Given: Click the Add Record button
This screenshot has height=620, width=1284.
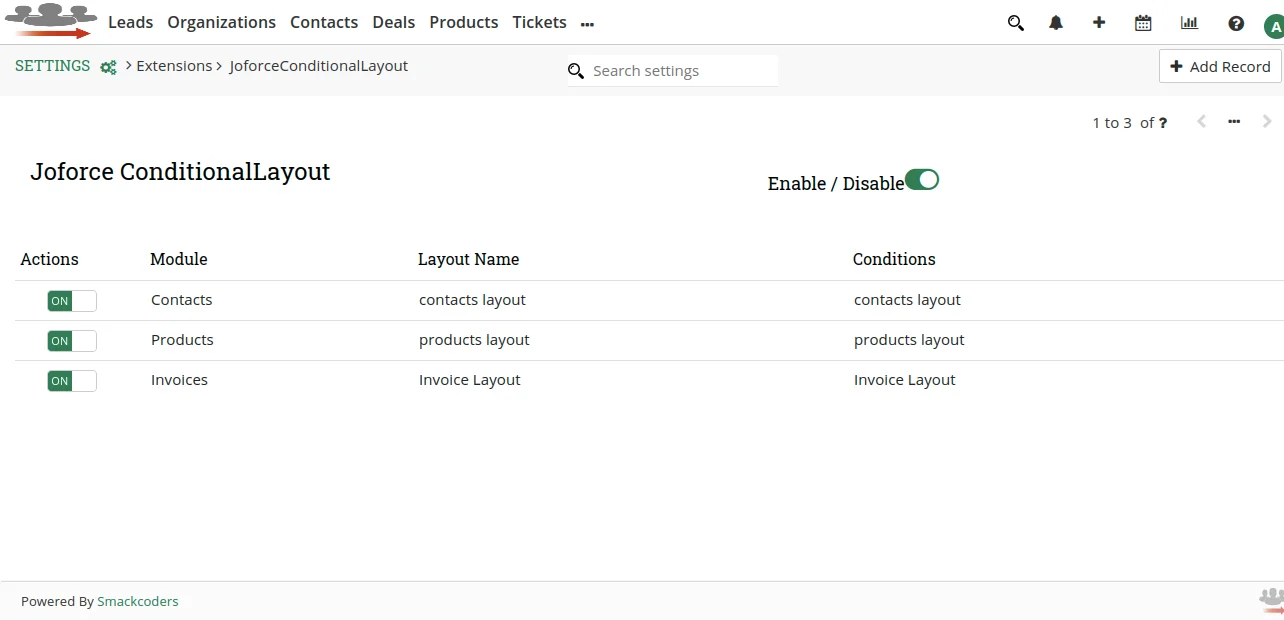Looking at the screenshot, I should pos(1219,66).
